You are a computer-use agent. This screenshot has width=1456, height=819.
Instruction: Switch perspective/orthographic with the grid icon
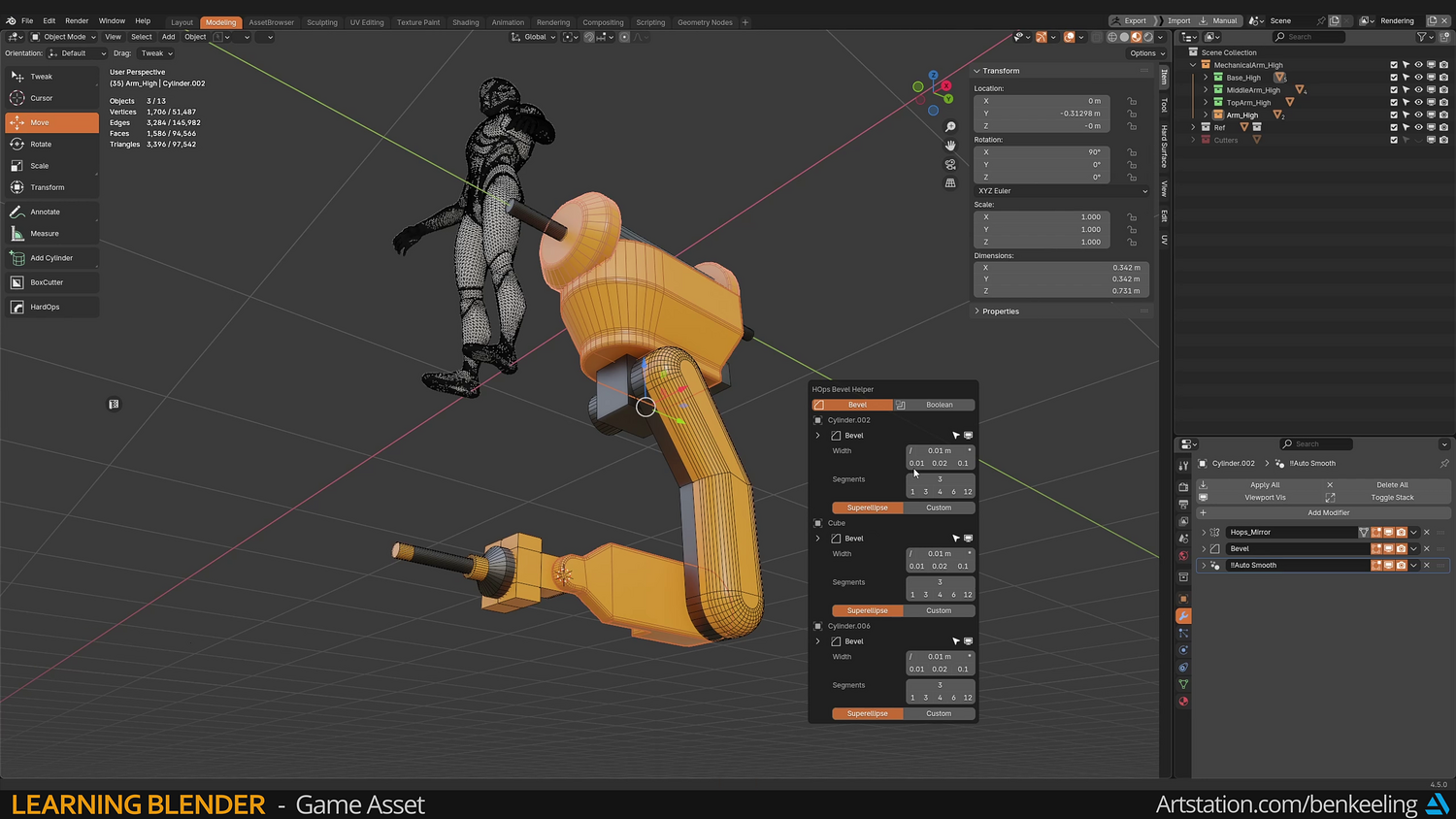coord(950,182)
